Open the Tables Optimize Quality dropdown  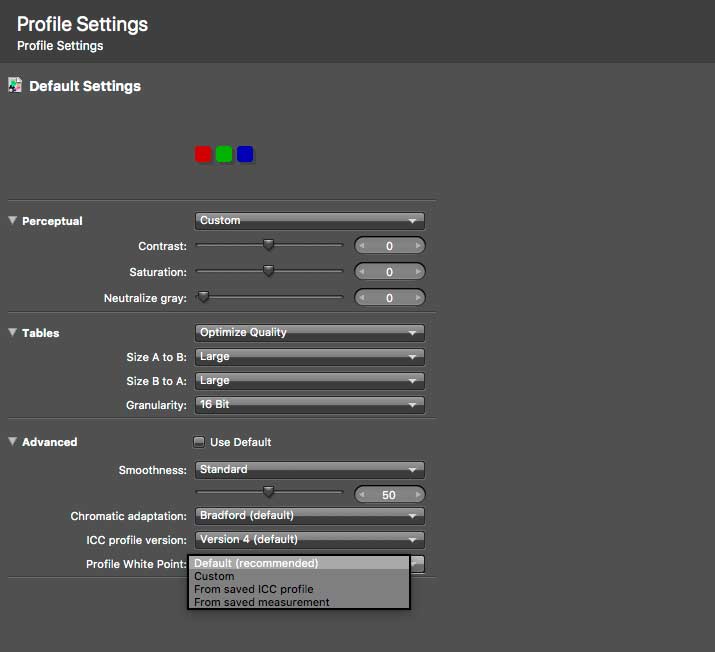pyautogui.click(x=310, y=332)
